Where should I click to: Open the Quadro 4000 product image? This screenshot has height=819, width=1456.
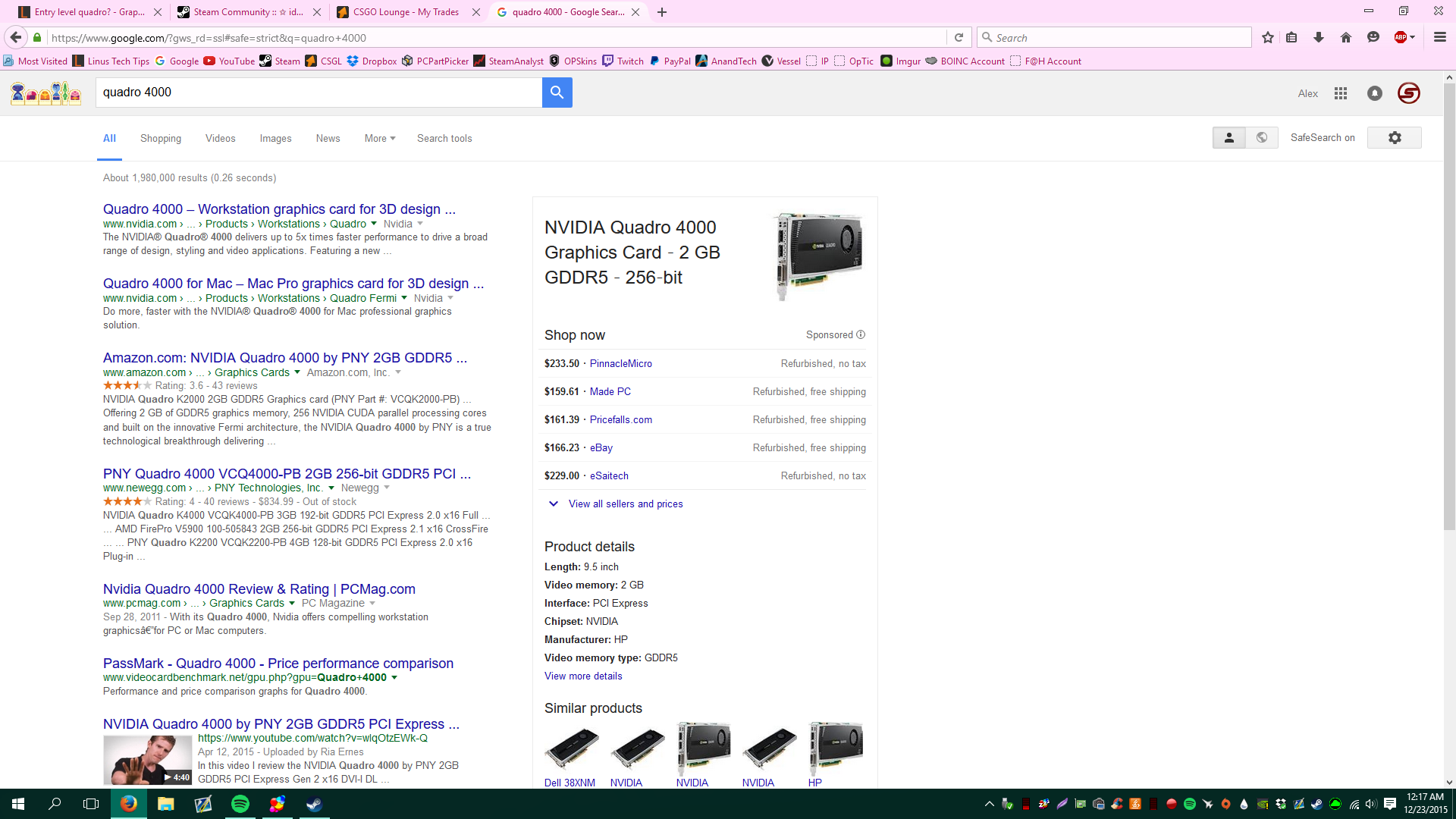(x=819, y=256)
